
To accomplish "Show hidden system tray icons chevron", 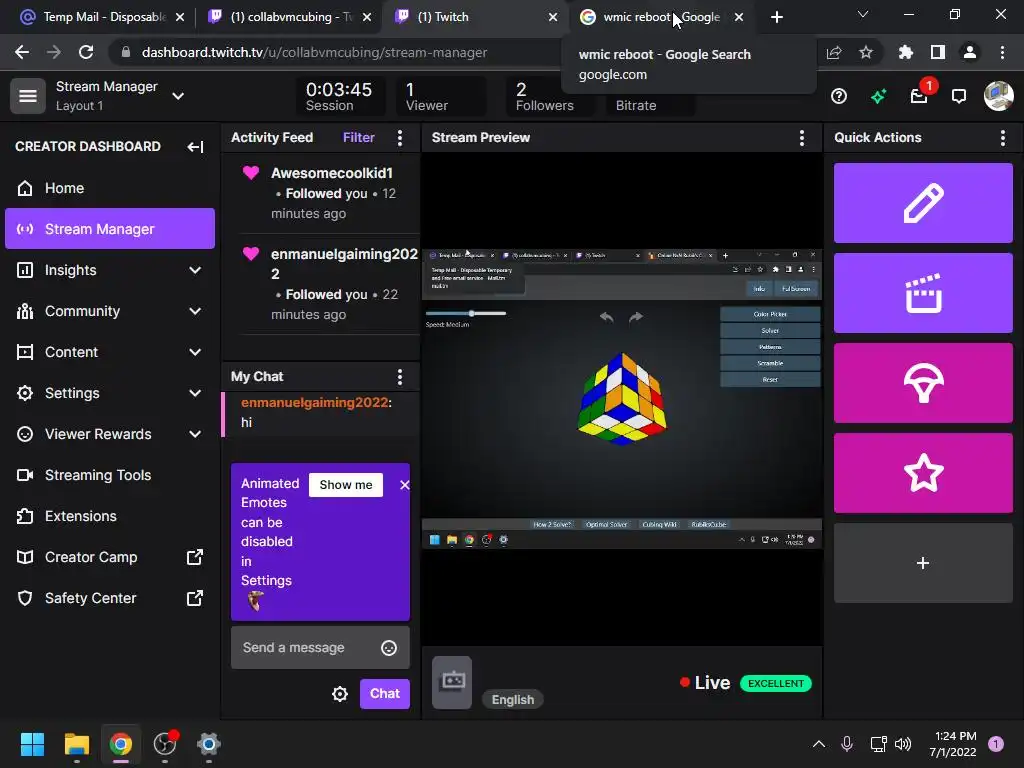I will [818, 744].
